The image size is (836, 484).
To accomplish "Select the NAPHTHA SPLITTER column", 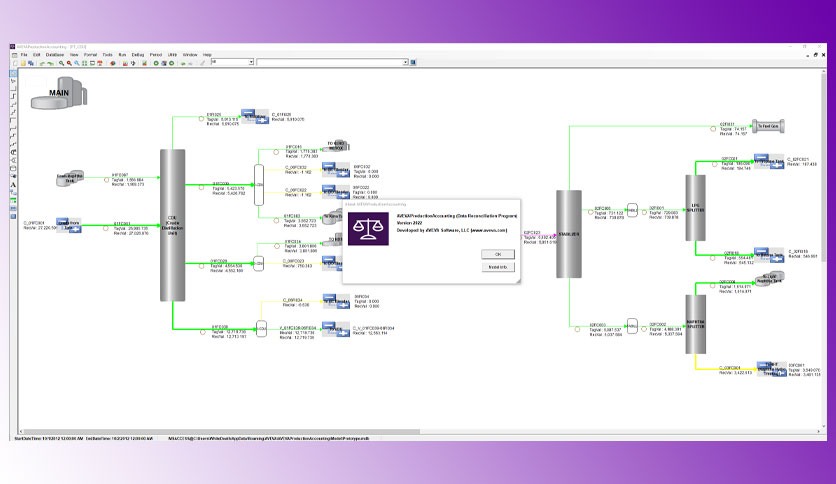I will point(695,325).
